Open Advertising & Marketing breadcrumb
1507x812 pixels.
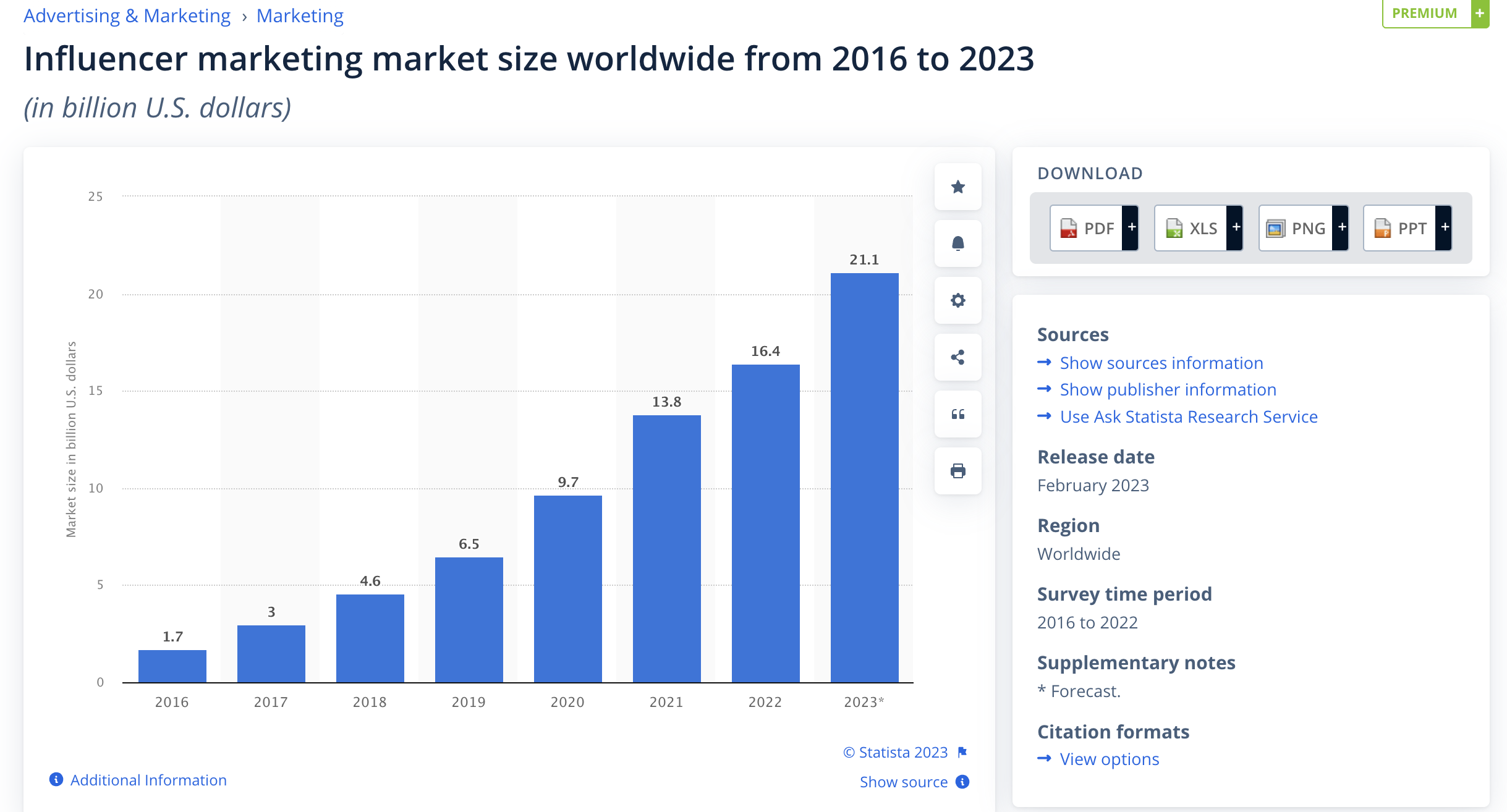pyautogui.click(x=127, y=15)
